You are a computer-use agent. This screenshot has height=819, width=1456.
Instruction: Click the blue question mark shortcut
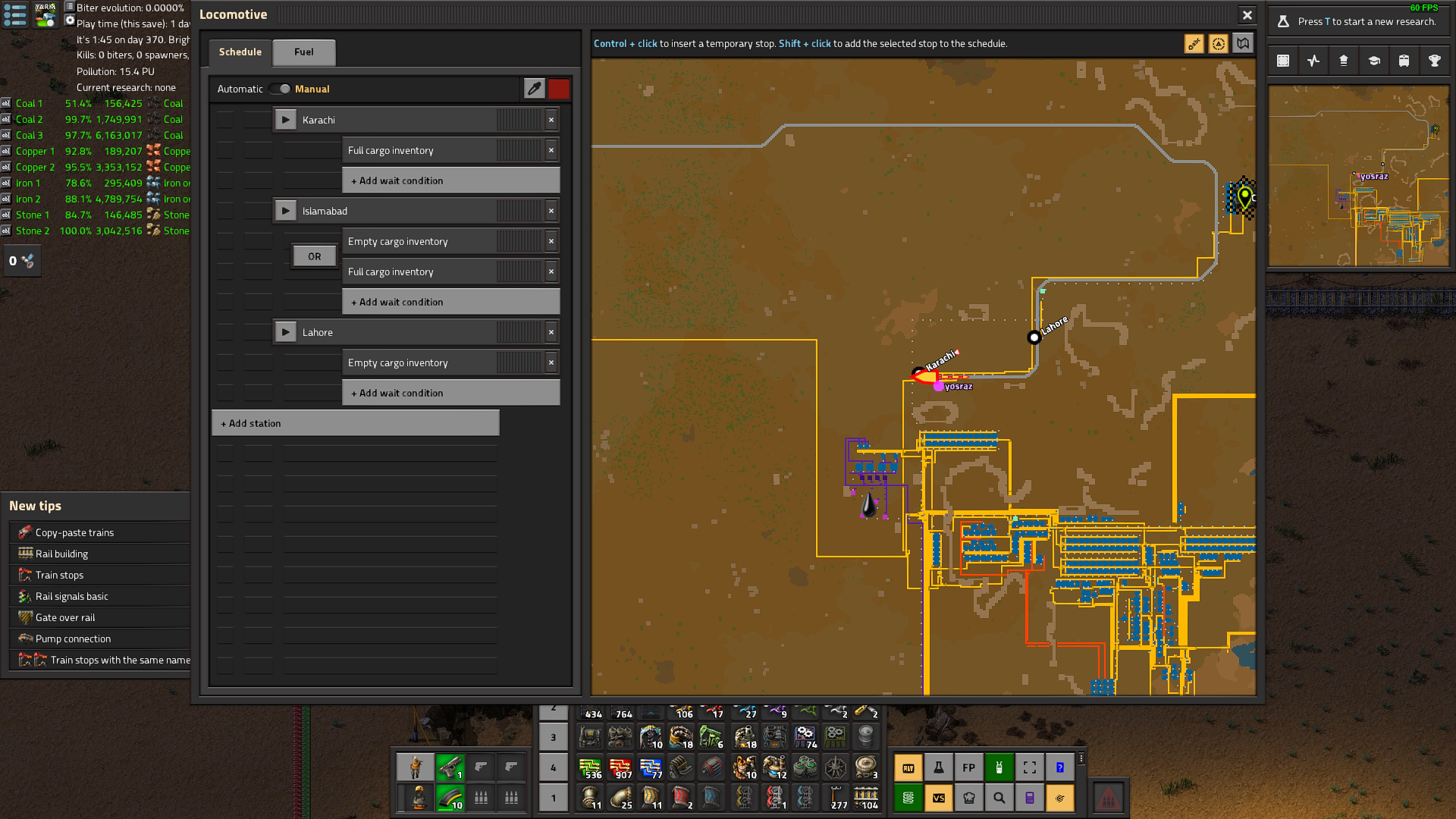point(1060,767)
